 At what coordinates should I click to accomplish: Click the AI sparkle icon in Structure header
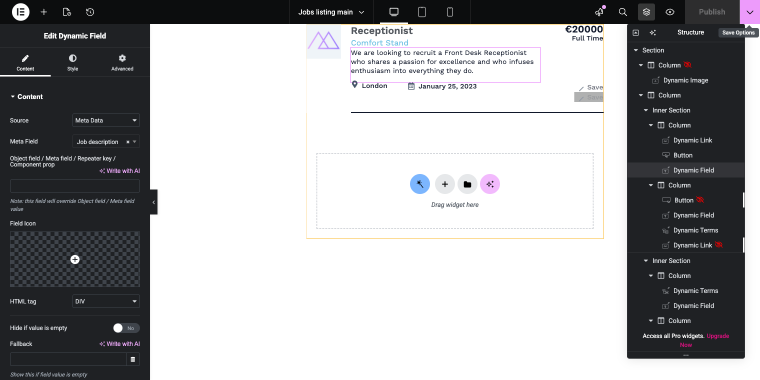[x=652, y=32]
